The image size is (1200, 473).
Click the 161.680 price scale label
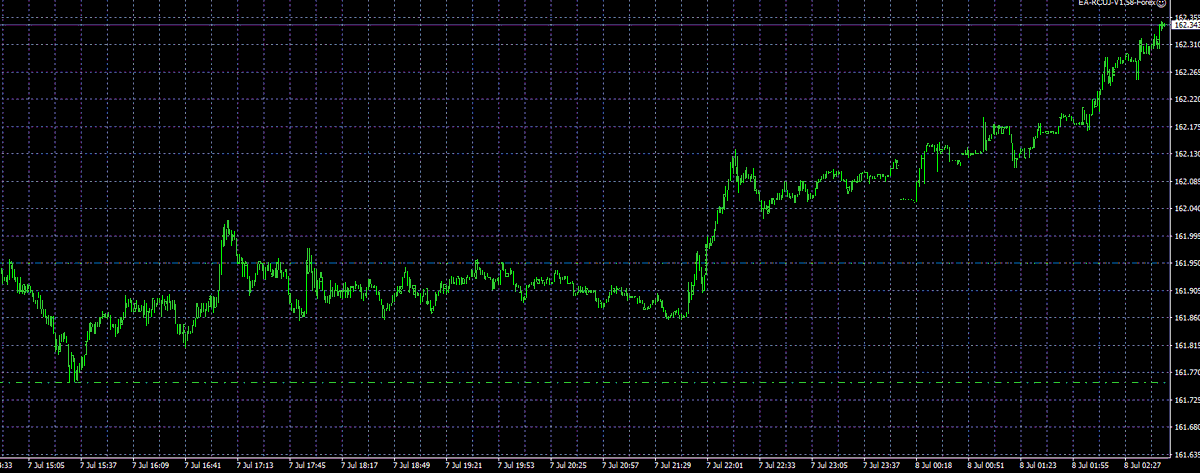1186,426
